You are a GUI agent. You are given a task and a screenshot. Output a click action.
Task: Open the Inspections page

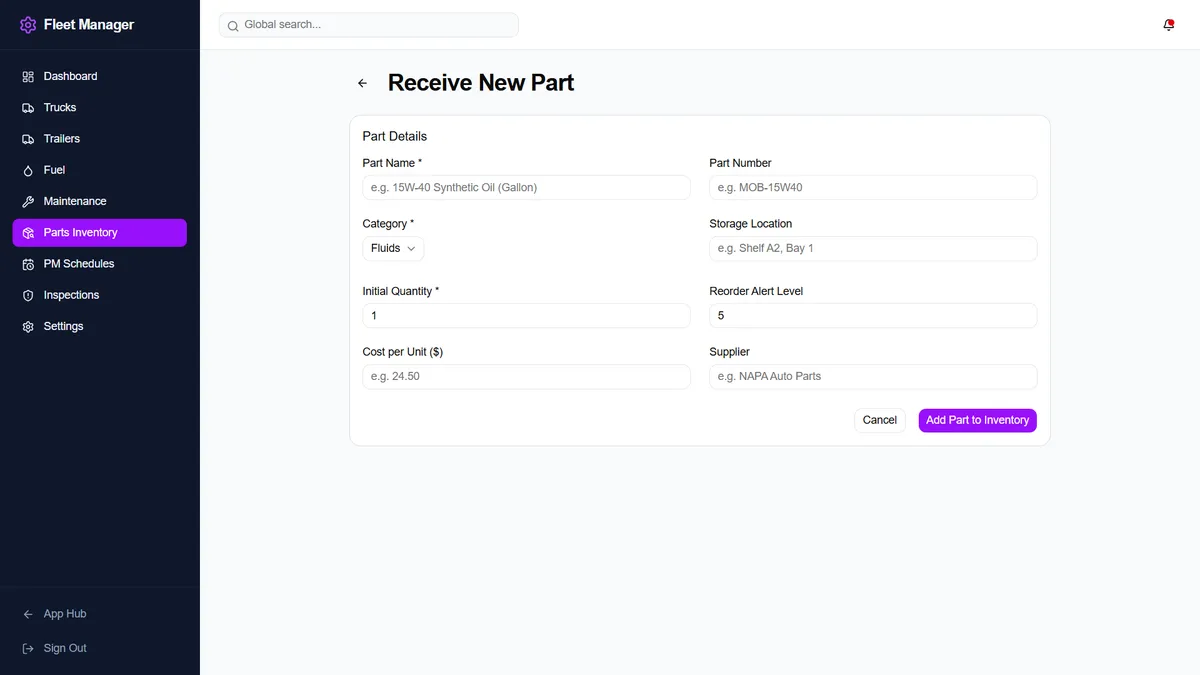(99, 295)
